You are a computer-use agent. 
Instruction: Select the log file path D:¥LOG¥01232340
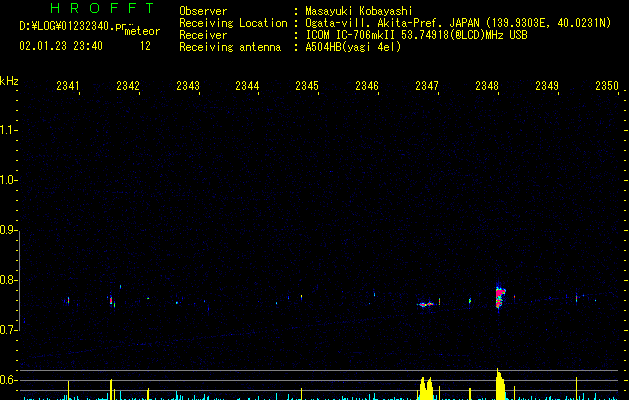click(72, 26)
